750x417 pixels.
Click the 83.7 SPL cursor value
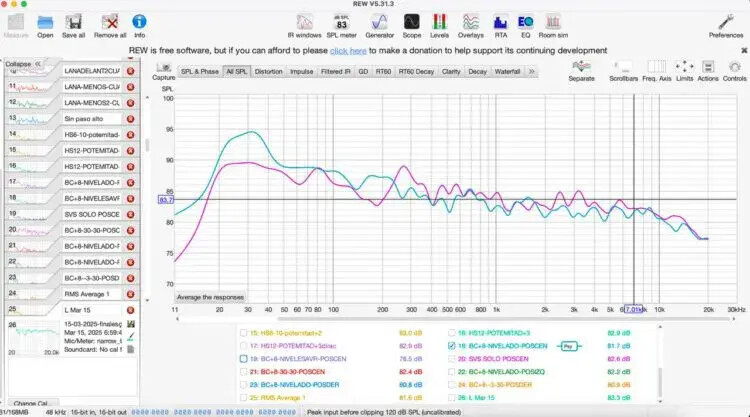pyautogui.click(x=165, y=199)
